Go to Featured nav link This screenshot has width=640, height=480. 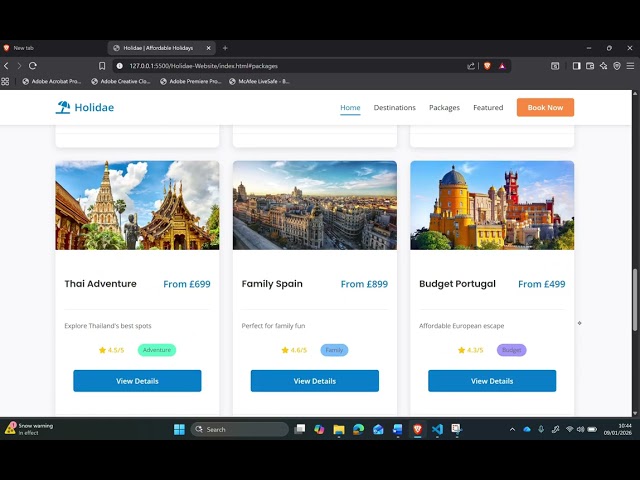pyautogui.click(x=488, y=107)
